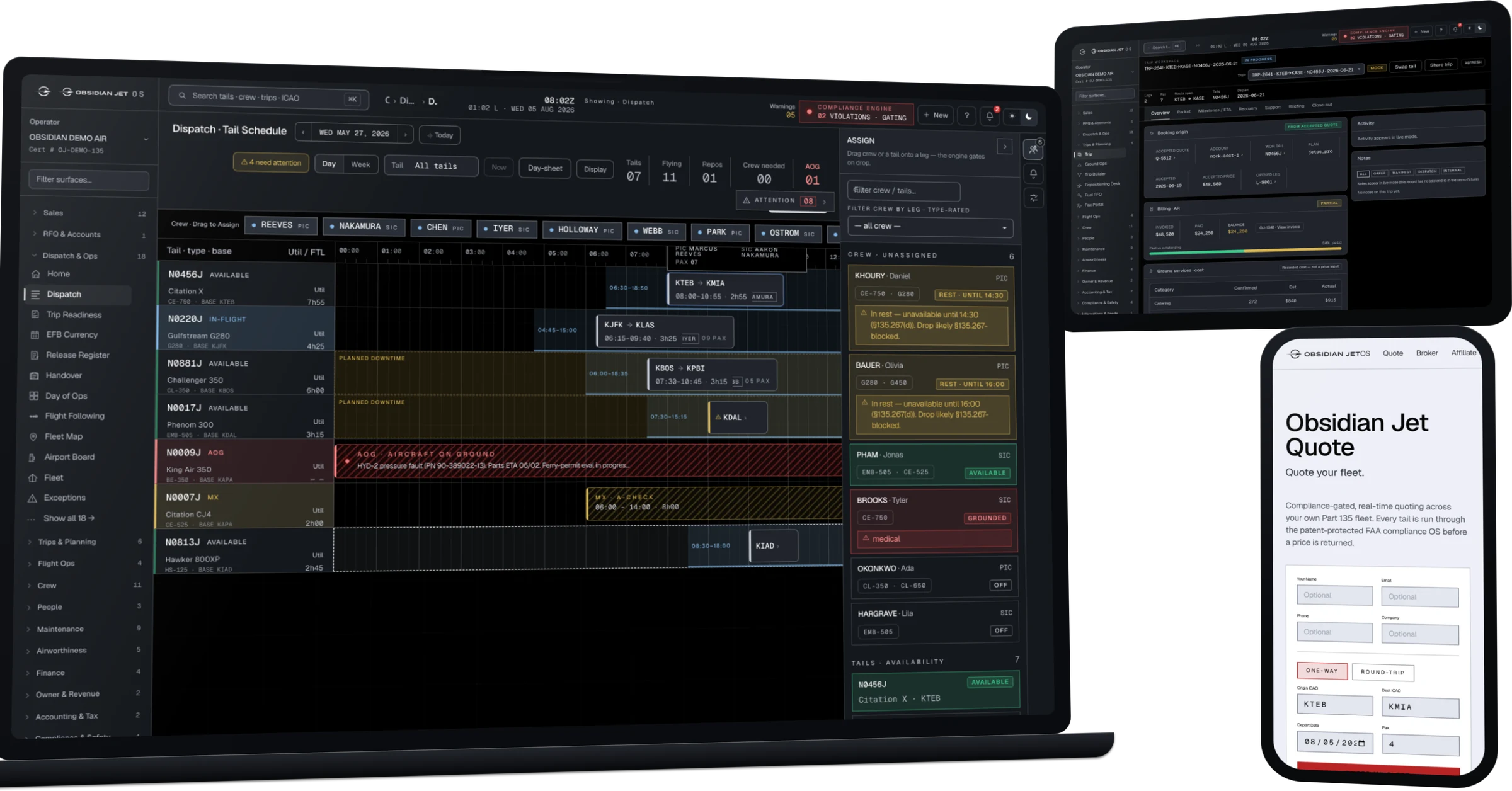Open the Fleet sidebar item
This screenshot has height=791, width=1512.
tap(45, 477)
